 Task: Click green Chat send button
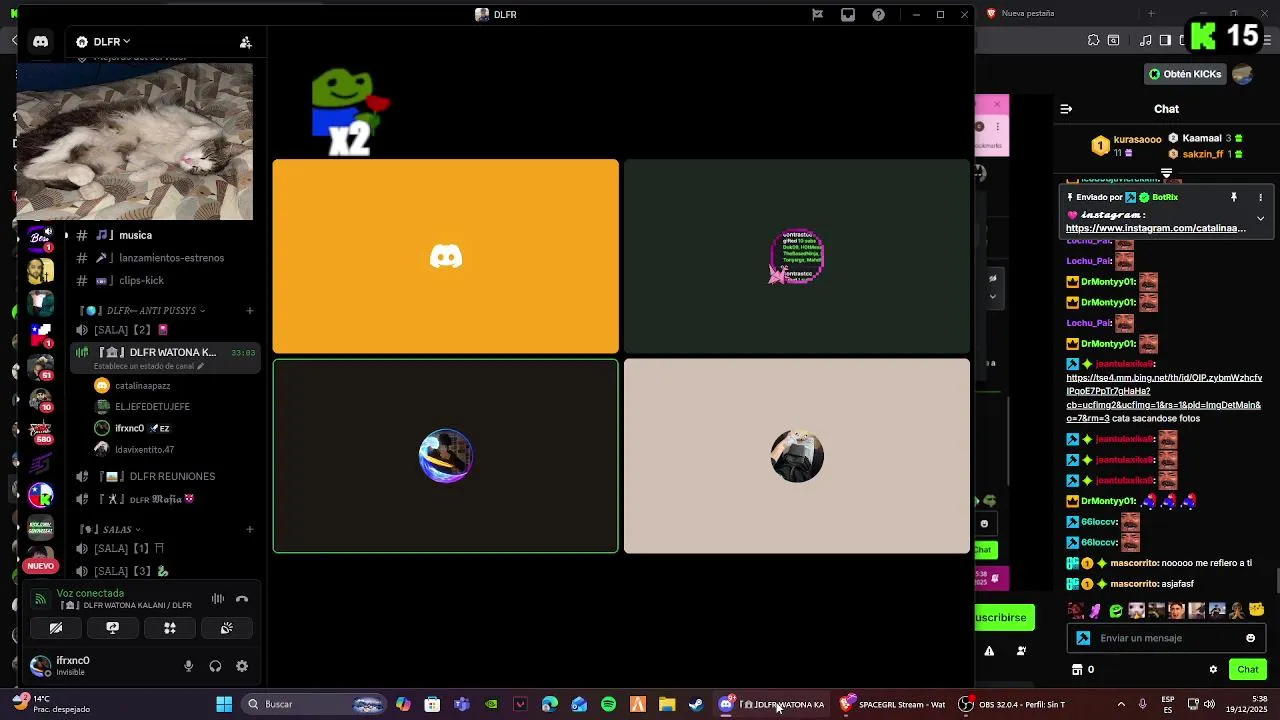(1248, 669)
